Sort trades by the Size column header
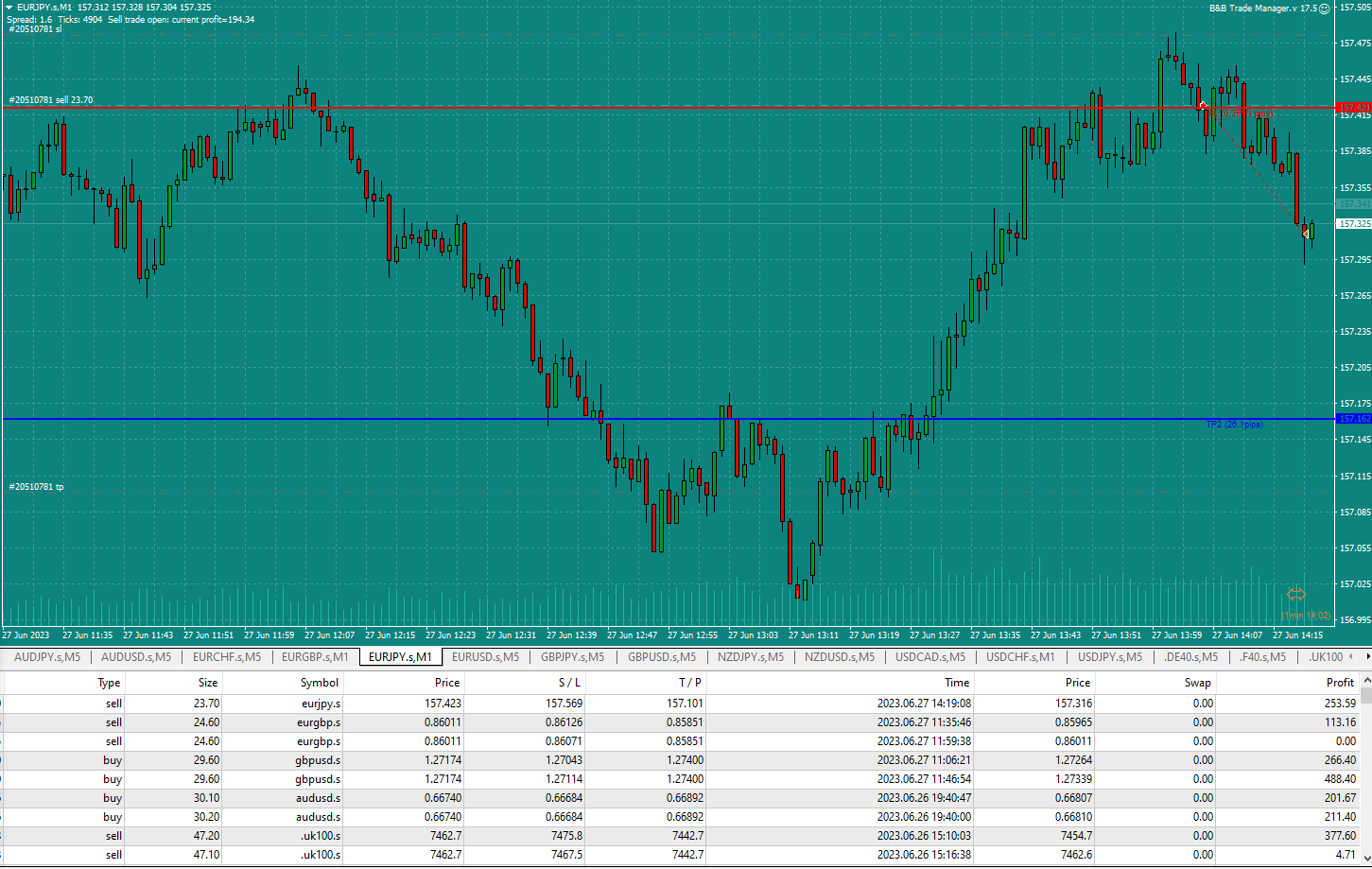Screen dimensions: 1372x869 pos(173,682)
